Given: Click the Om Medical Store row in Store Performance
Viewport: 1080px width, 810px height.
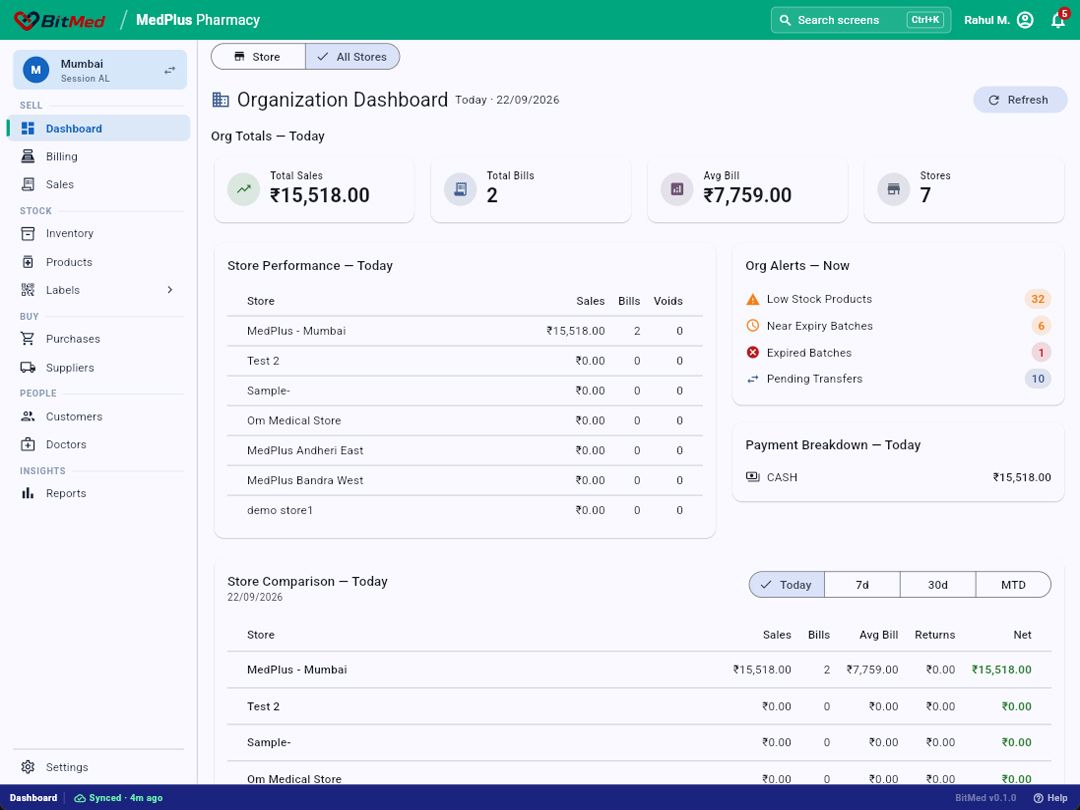Looking at the screenshot, I should [465, 420].
